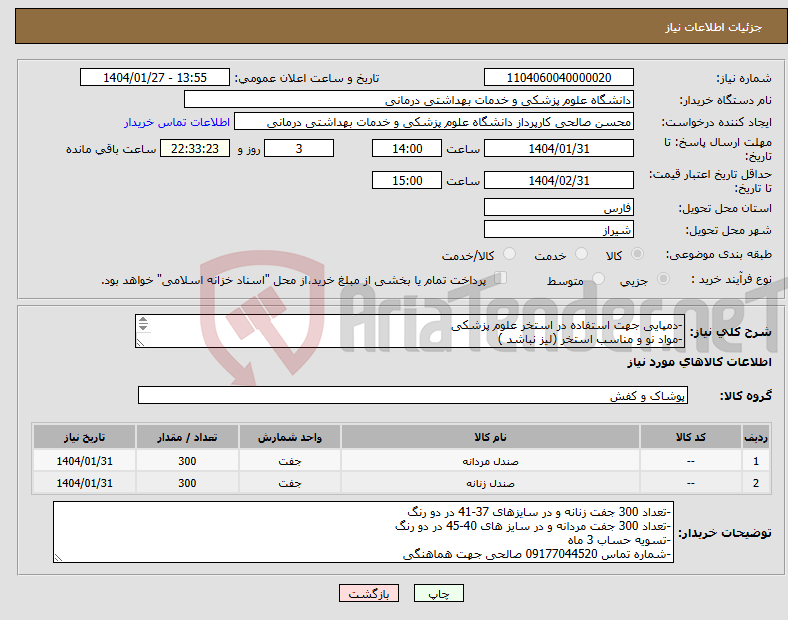
Task: Click the announcement date field 1404/01/27 - 13:55
Action: (x=155, y=78)
